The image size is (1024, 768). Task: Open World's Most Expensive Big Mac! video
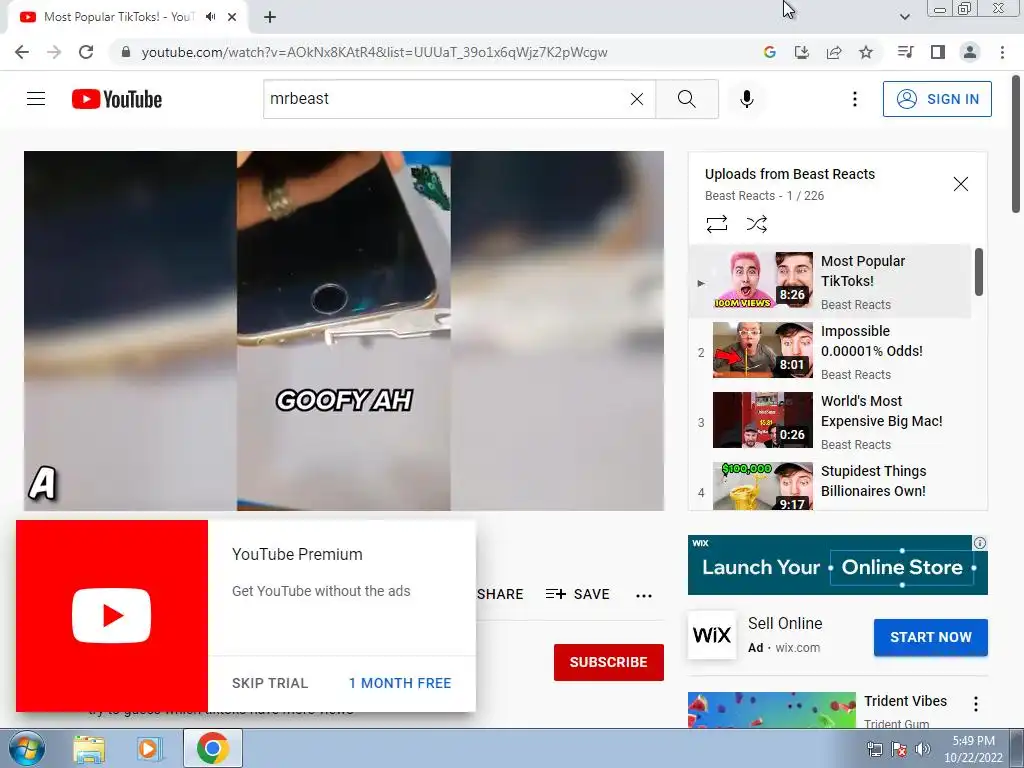[829, 423]
